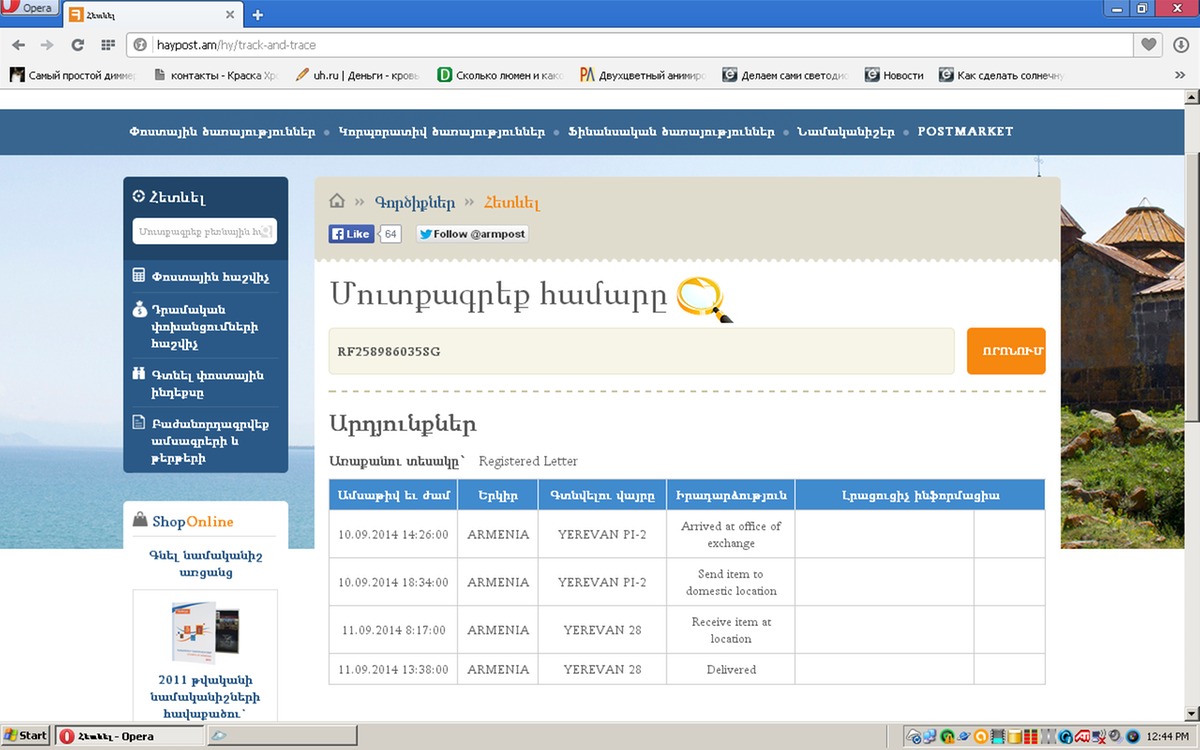Open the POSTMARKET navigation menu item
The height and width of the screenshot is (750, 1200).
[x=965, y=132]
